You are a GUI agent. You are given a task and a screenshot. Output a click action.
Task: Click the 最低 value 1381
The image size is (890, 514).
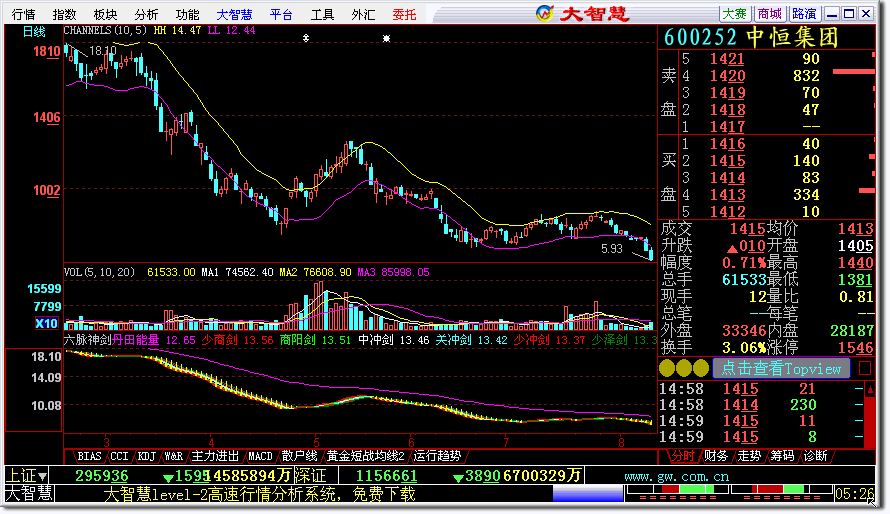(855, 280)
